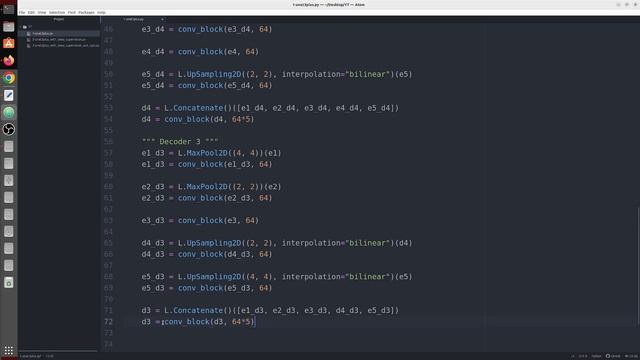
Task: Click the Git changes indicator in status bar
Action: 631,356
